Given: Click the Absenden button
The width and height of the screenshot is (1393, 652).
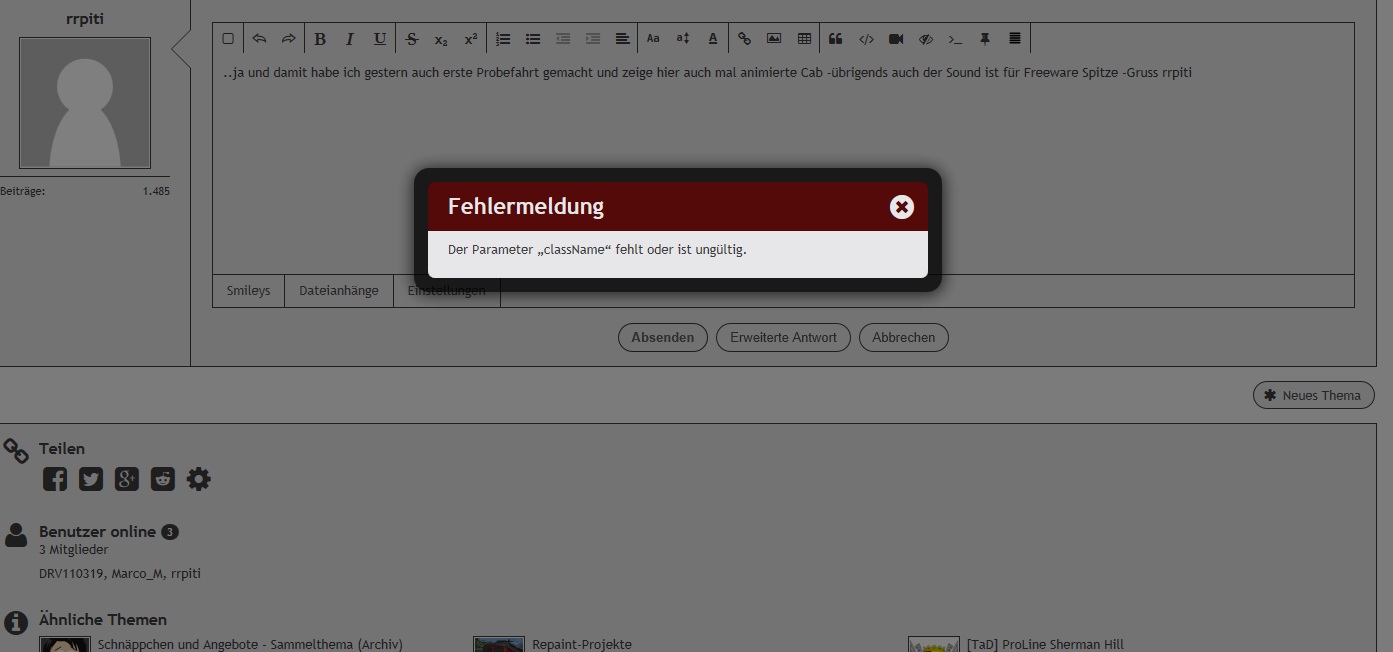Looking at the screenshot, I should (663, 338).
